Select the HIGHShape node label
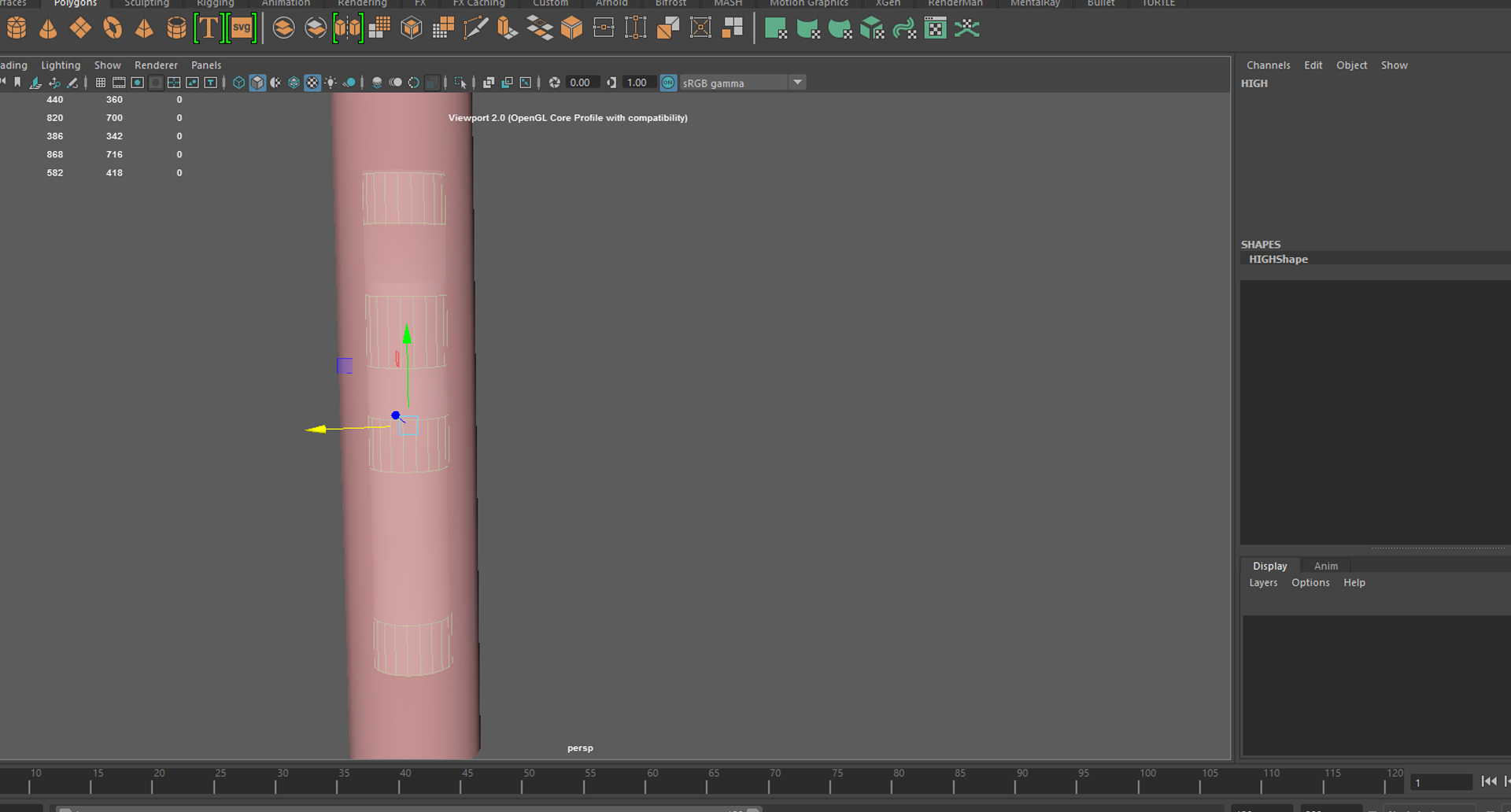Viewport: 1511px width, 812px height. [x=1278, y=259]
